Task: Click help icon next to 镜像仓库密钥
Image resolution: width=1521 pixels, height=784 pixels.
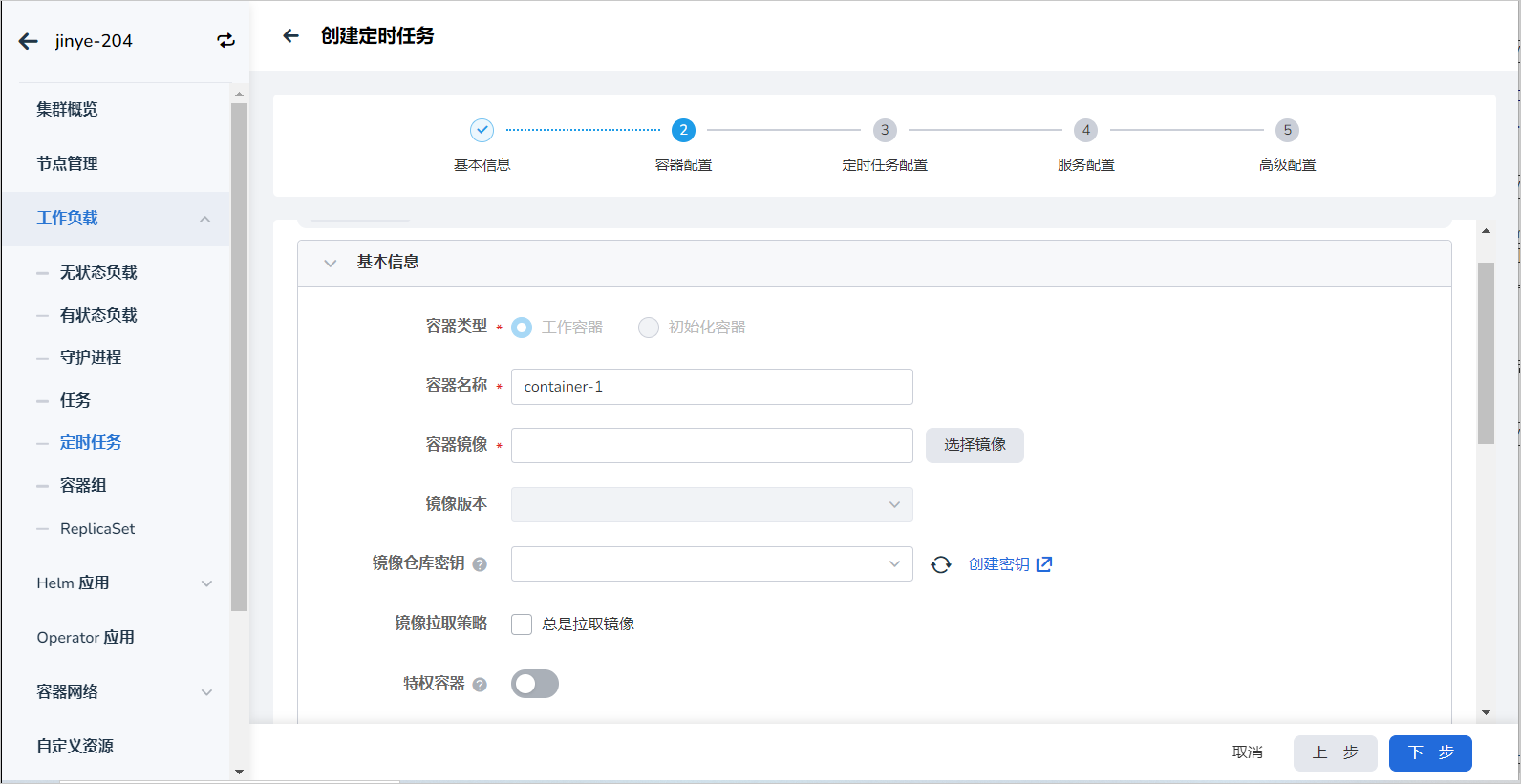Action: [x=480, y=564]
